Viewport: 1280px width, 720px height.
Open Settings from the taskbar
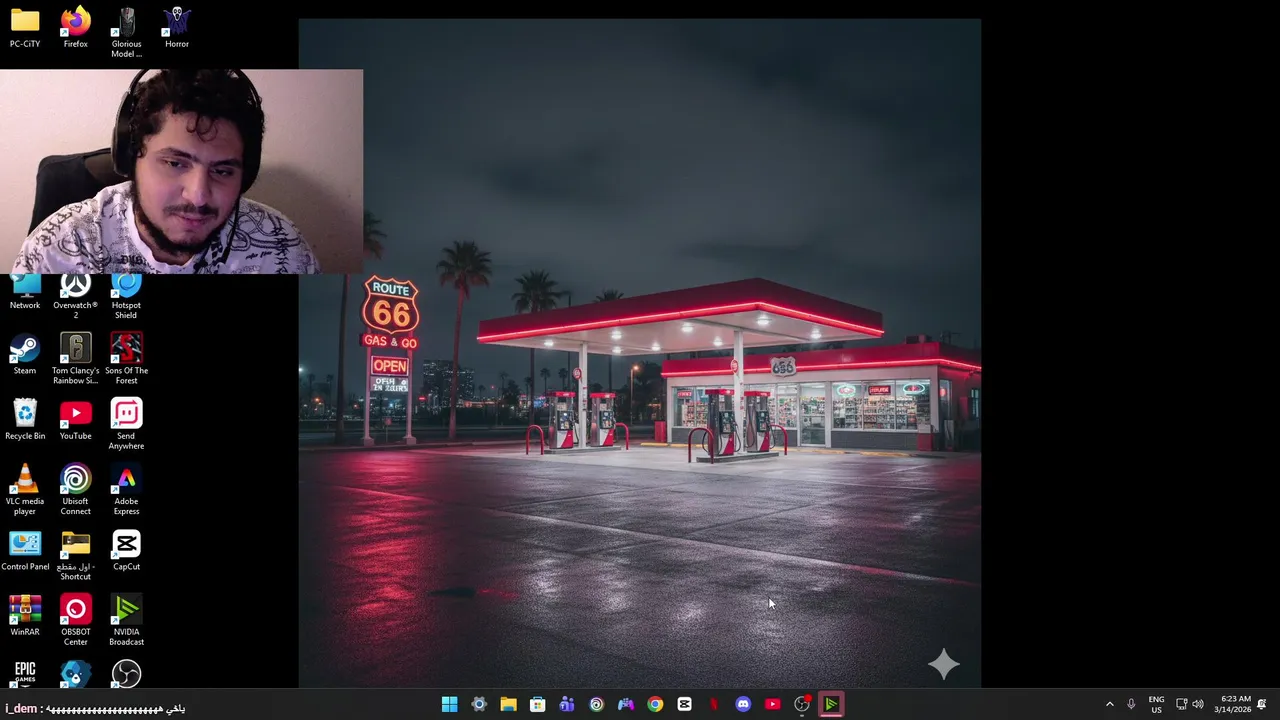click(479, 704)
